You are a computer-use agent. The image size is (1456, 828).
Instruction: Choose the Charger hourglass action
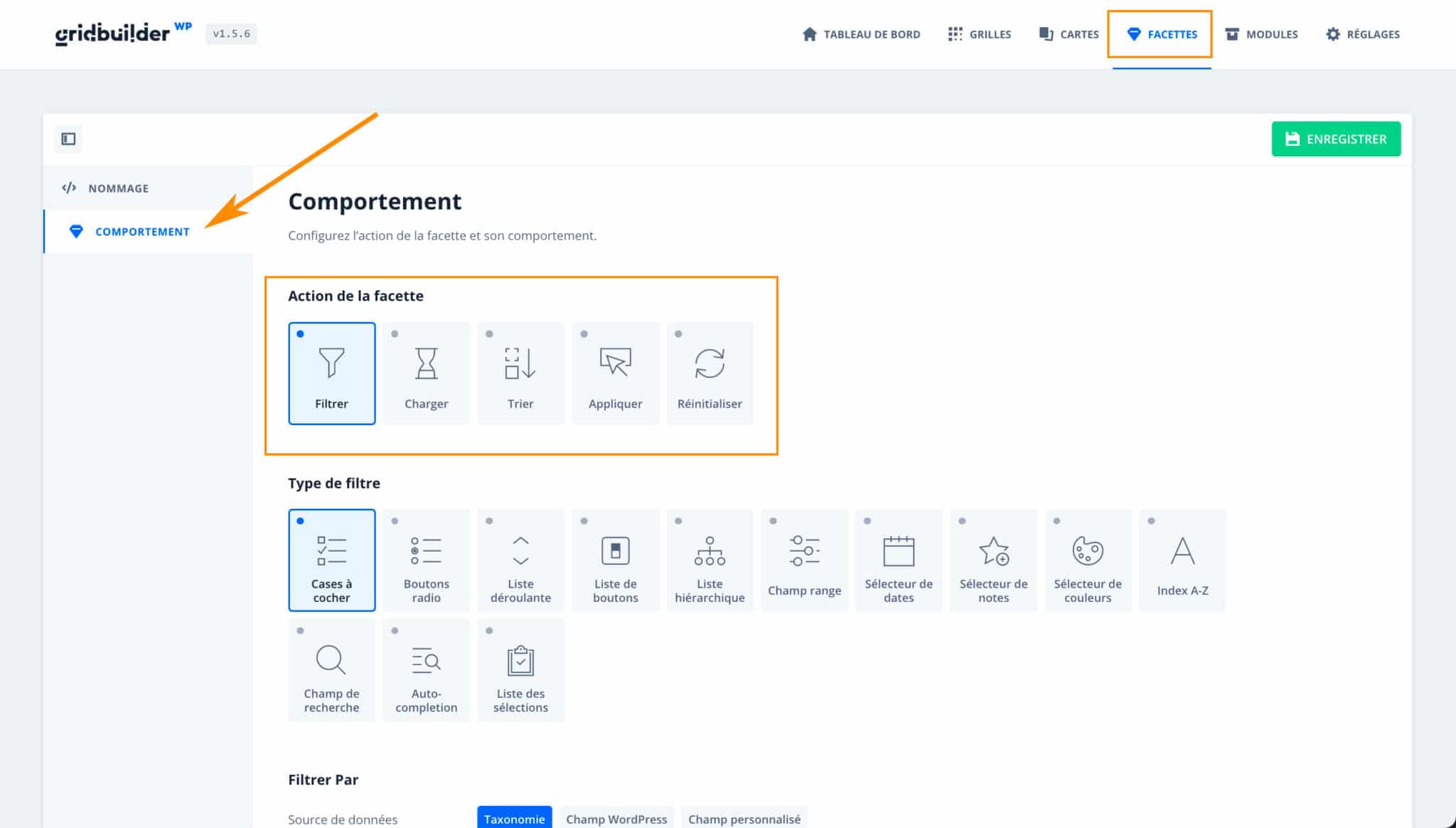(x=426, y=373)
